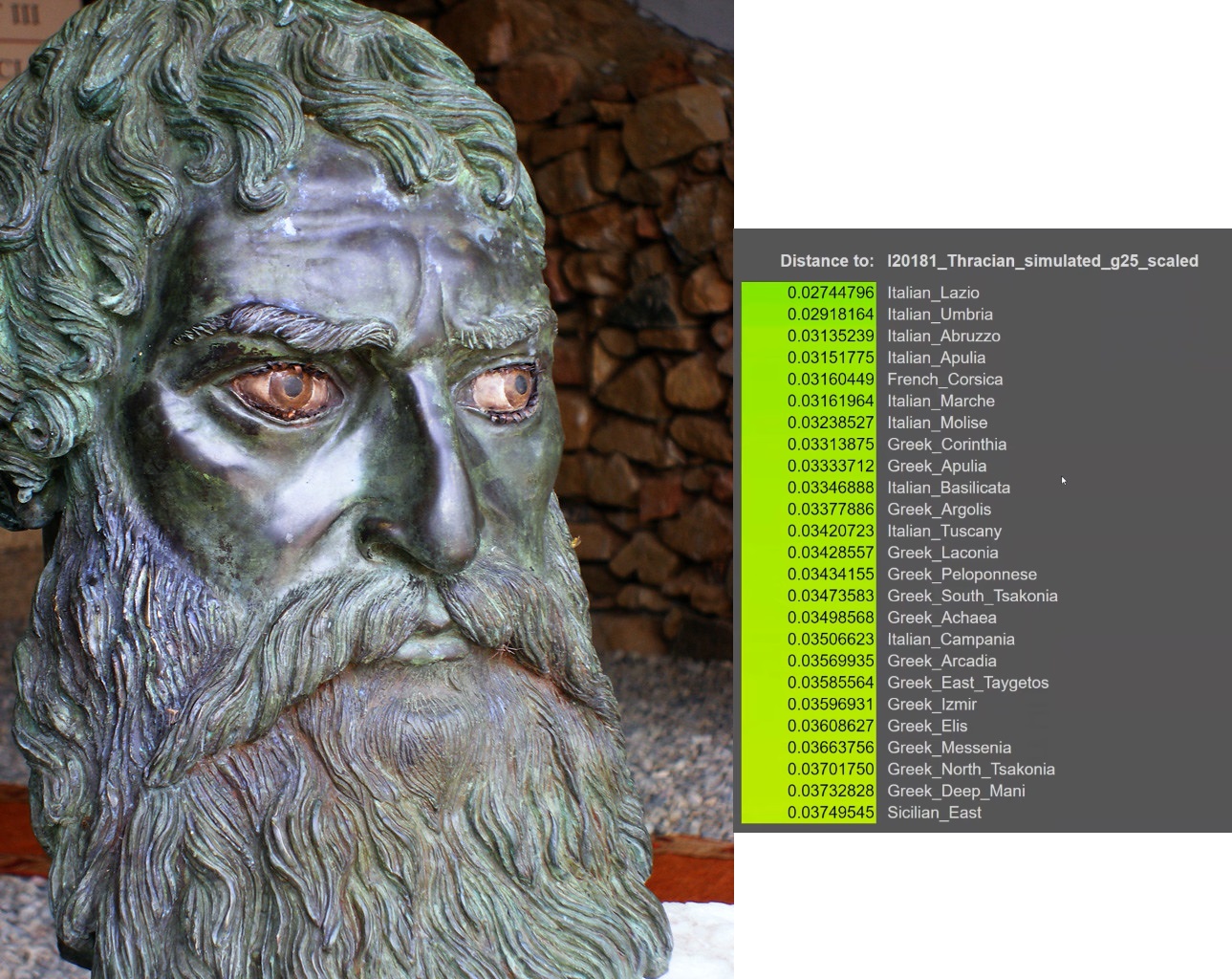Click the distance value 0.03506623
Screen dimensions: 1232x979
pyautogui.click(x=831, y=640)
